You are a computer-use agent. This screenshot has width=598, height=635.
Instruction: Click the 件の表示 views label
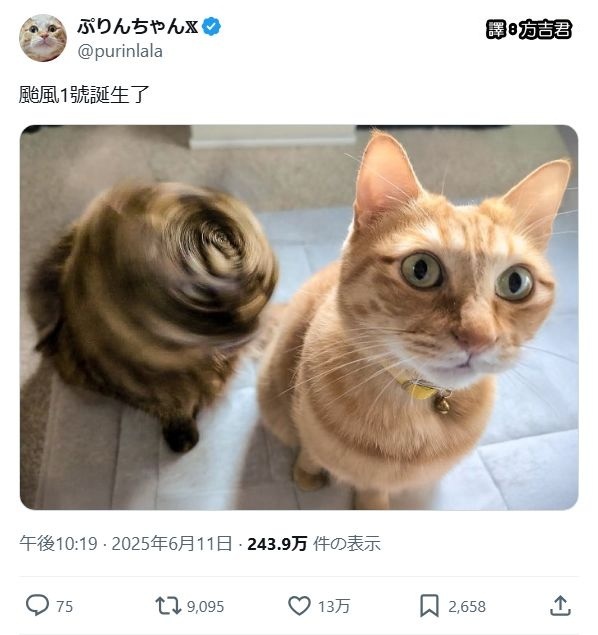pyautogui.click(x=347, y=543)
